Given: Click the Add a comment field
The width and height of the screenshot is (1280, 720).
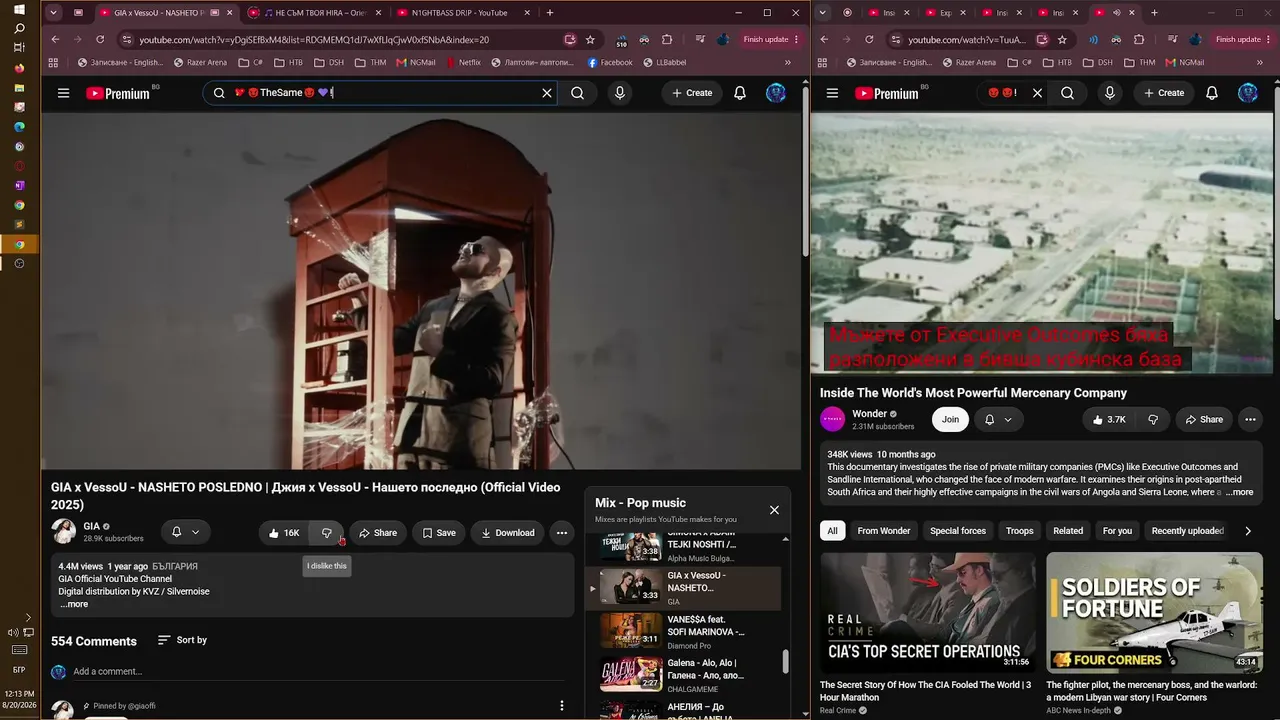Looking at the screenshot, I should tap(320, 671).
